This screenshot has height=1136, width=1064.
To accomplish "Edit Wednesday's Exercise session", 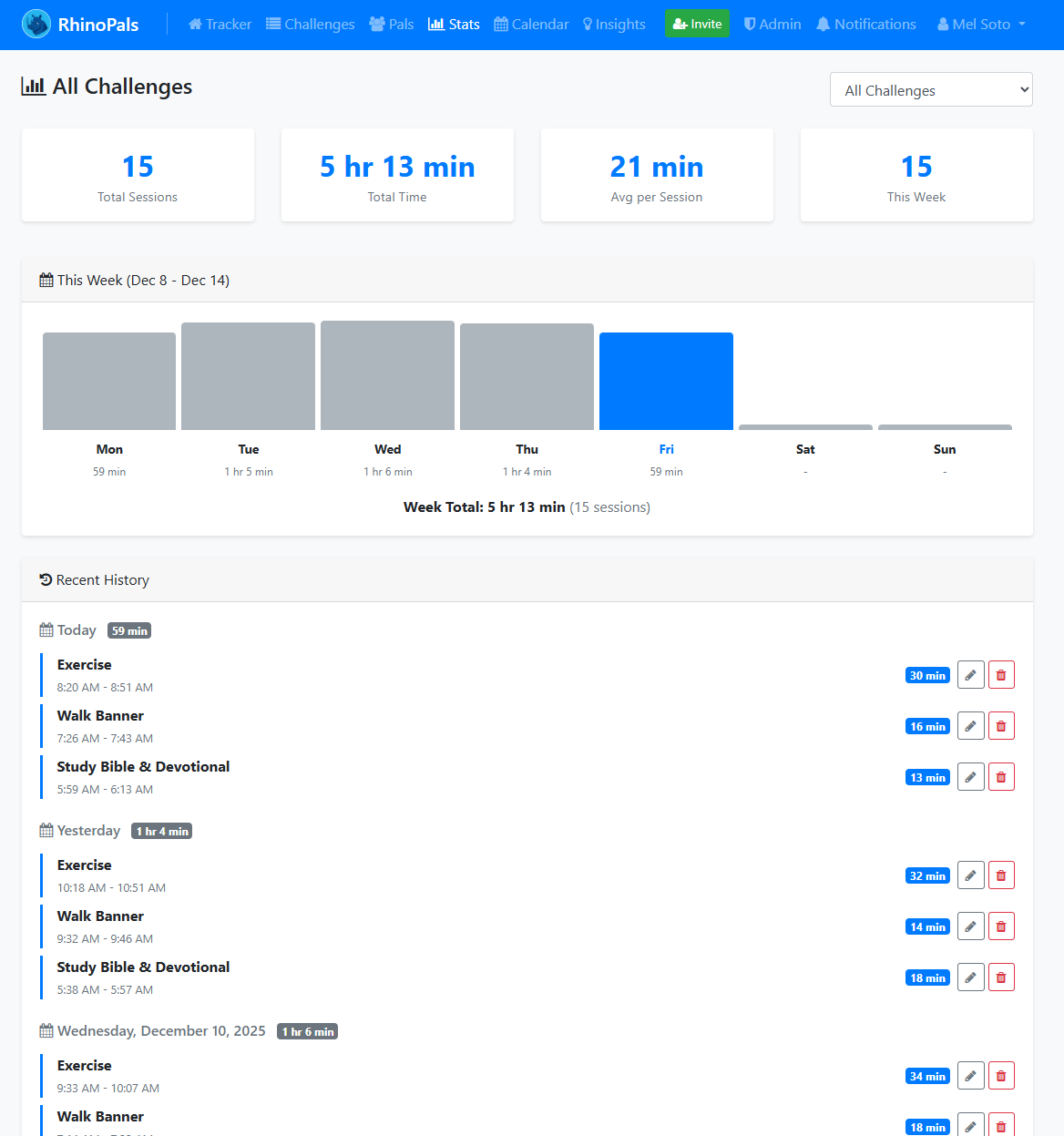I will point(970,1076).
